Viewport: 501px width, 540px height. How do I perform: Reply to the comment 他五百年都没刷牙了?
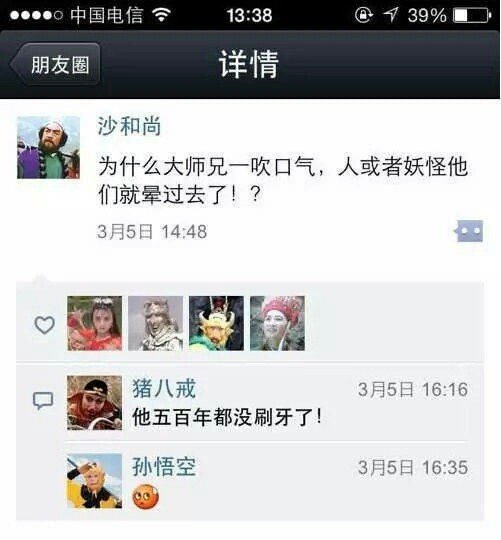[x=227, y=417]
